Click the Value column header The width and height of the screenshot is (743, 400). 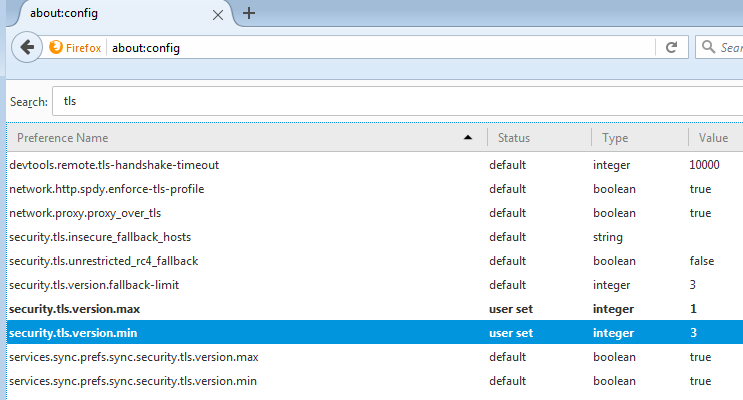(714, 138)
